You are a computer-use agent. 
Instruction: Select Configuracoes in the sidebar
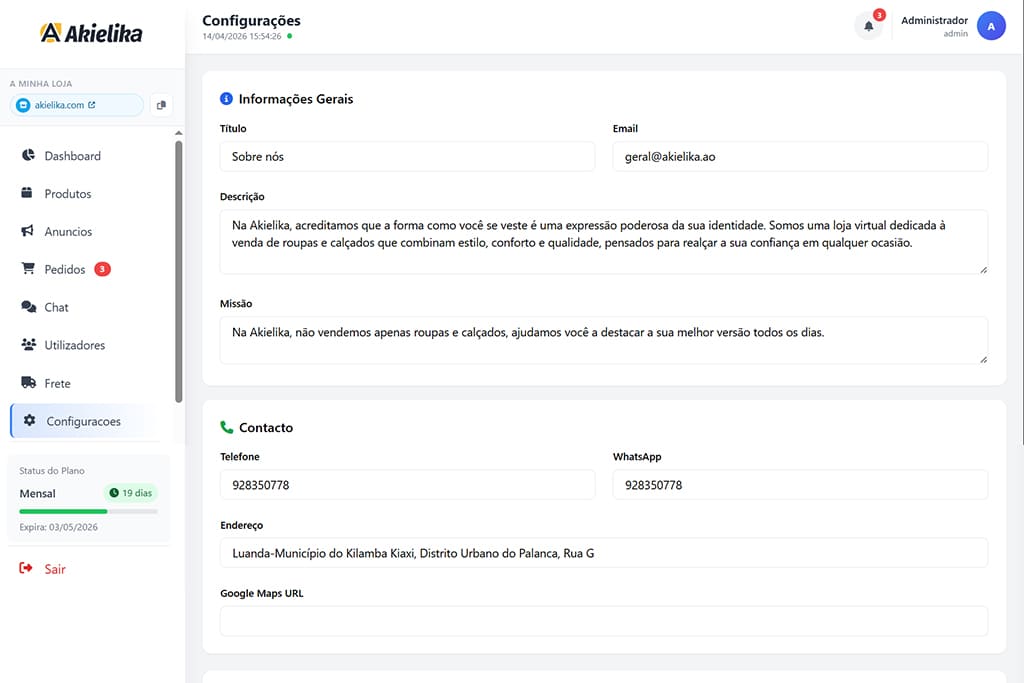(83, 421)
